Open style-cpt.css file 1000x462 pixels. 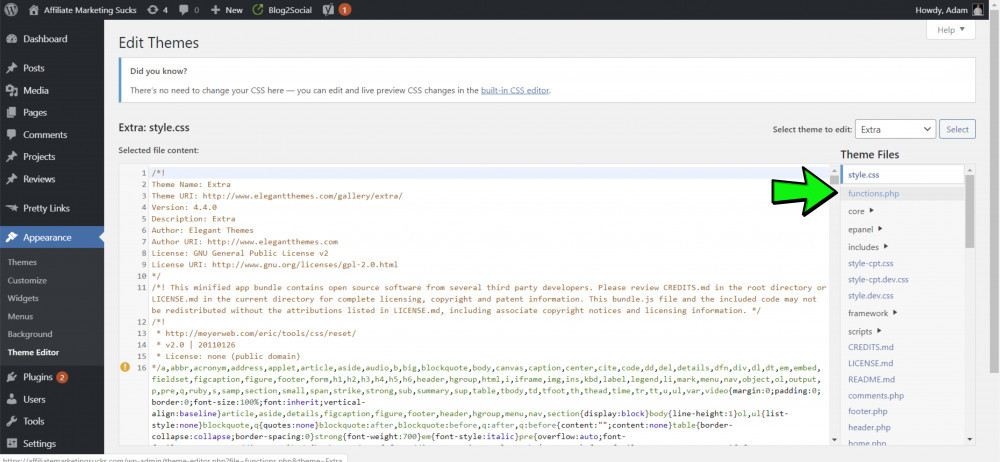[x=871, y=263]
